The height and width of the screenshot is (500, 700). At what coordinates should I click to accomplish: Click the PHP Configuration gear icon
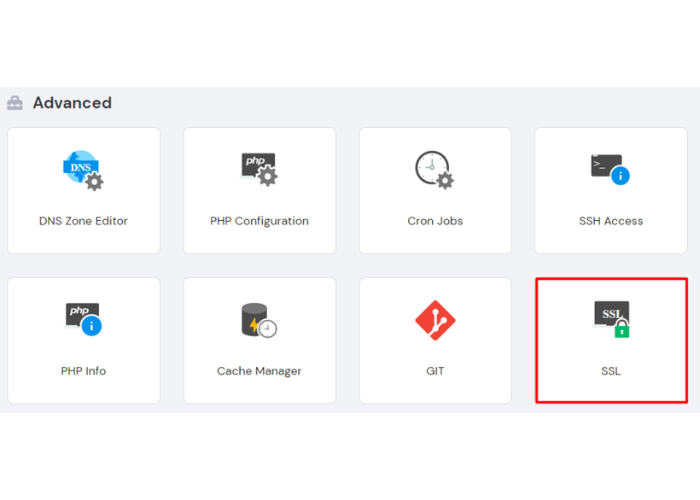pos(259,169)
